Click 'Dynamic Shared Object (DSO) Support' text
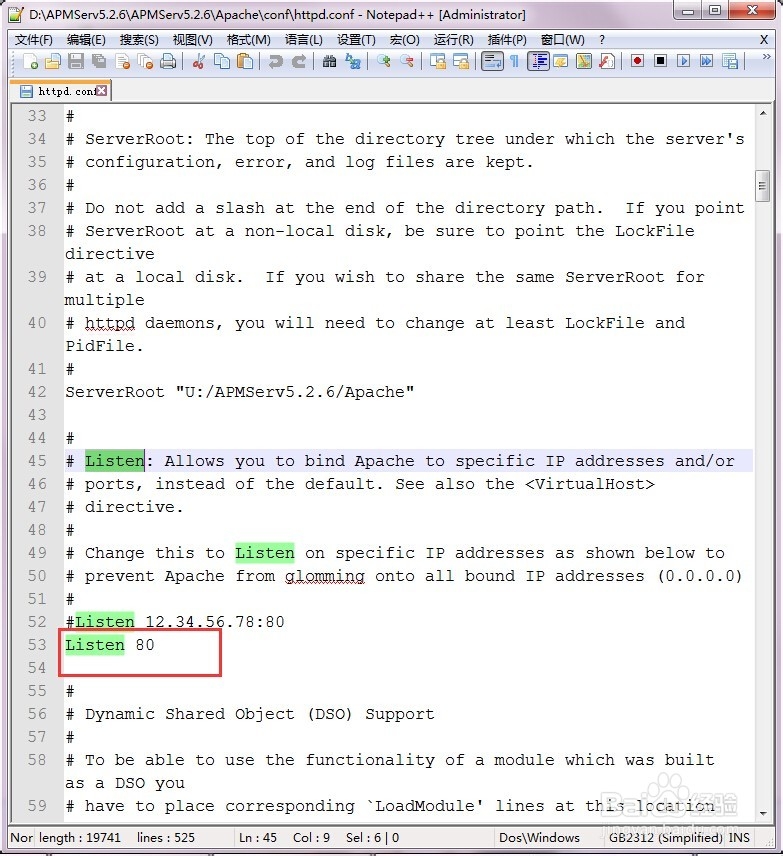The image size is (783, 856). 259,714
